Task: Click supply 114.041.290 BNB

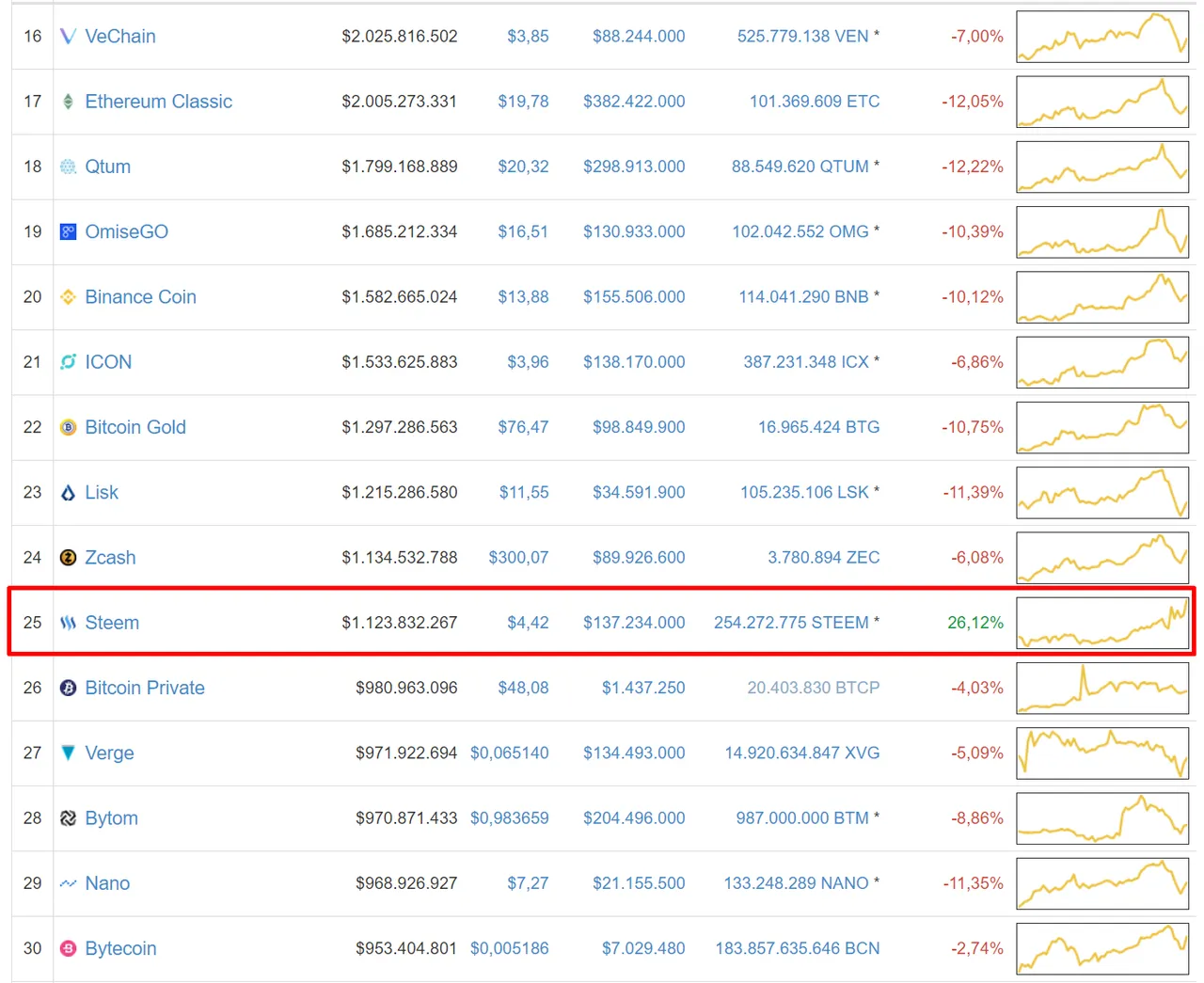Action: 803,297
